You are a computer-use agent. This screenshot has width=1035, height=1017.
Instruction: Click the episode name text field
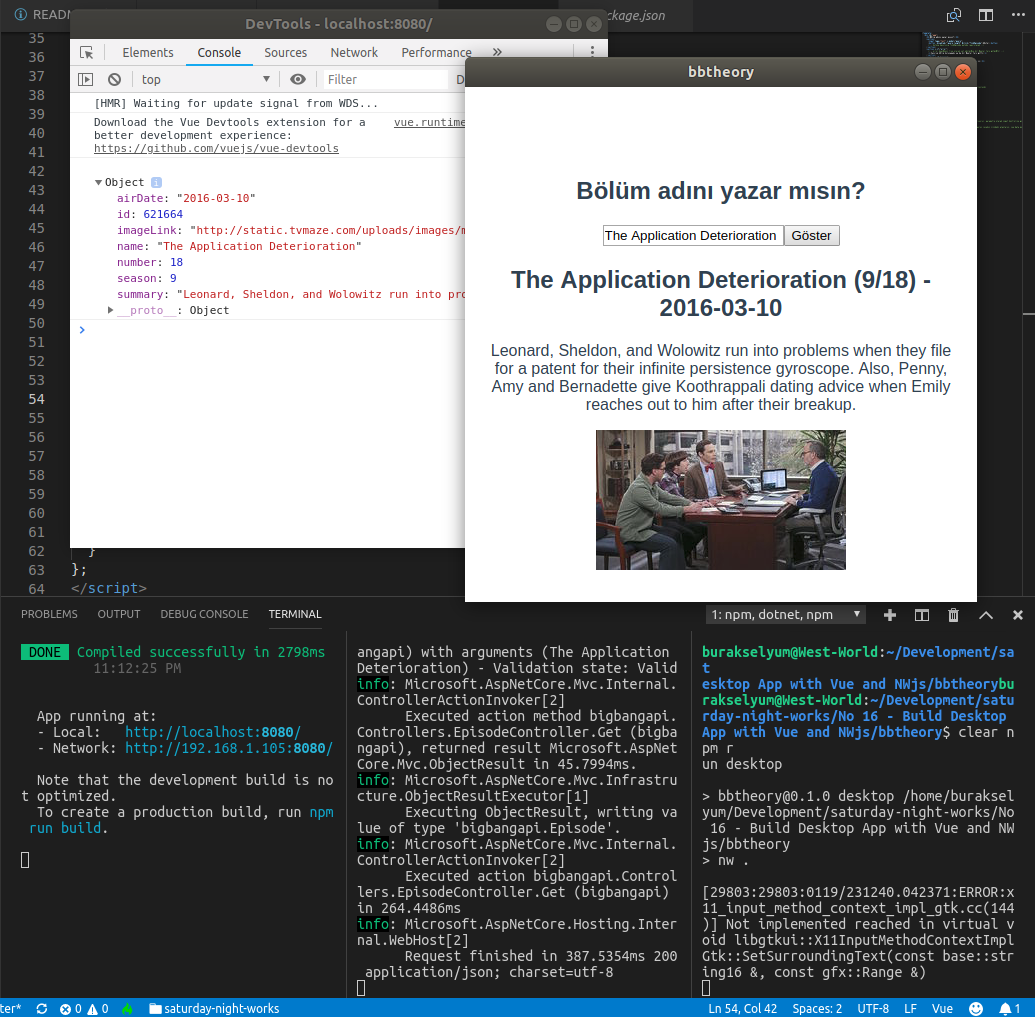tap(692, 236)
